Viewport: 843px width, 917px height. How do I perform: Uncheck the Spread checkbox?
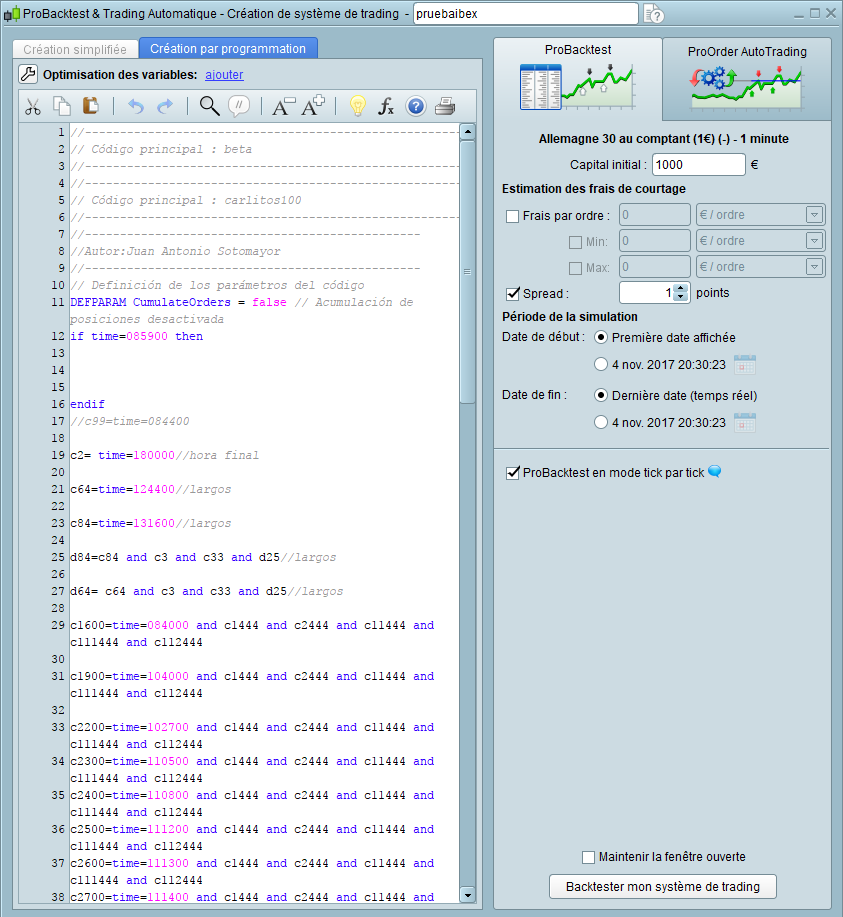tap(513, 293)
